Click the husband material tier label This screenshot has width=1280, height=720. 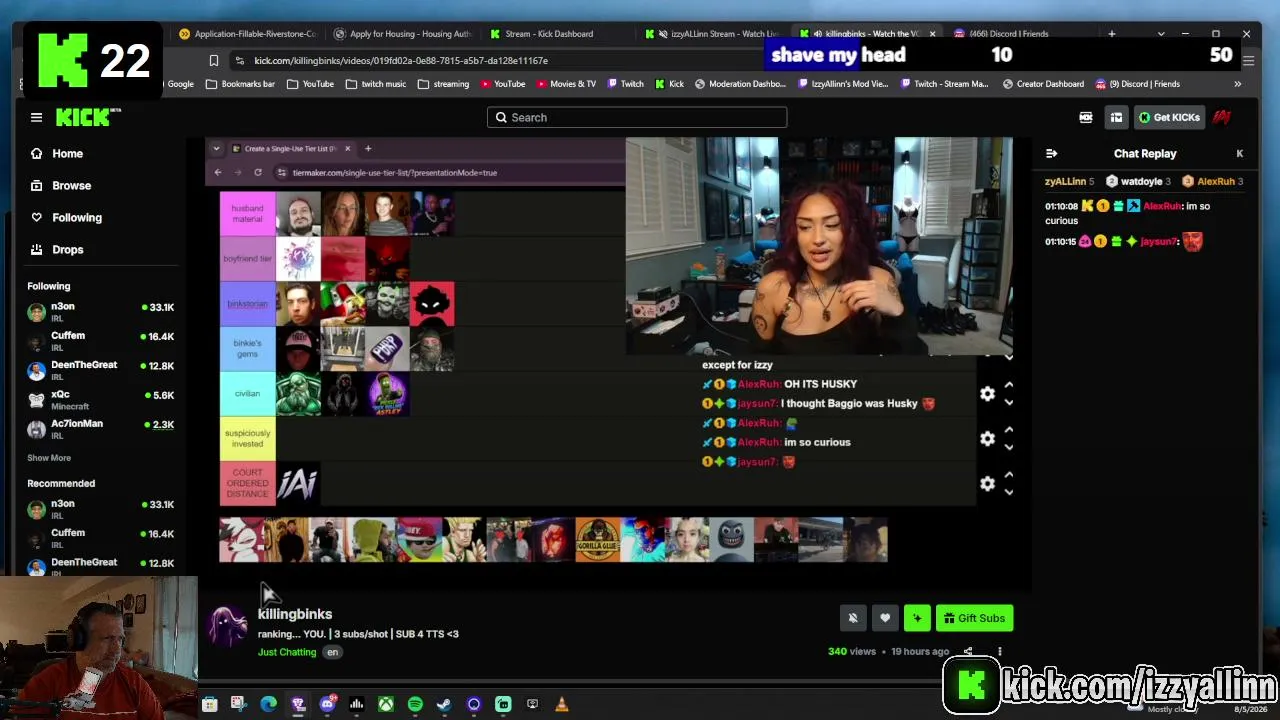coord(247,214)
